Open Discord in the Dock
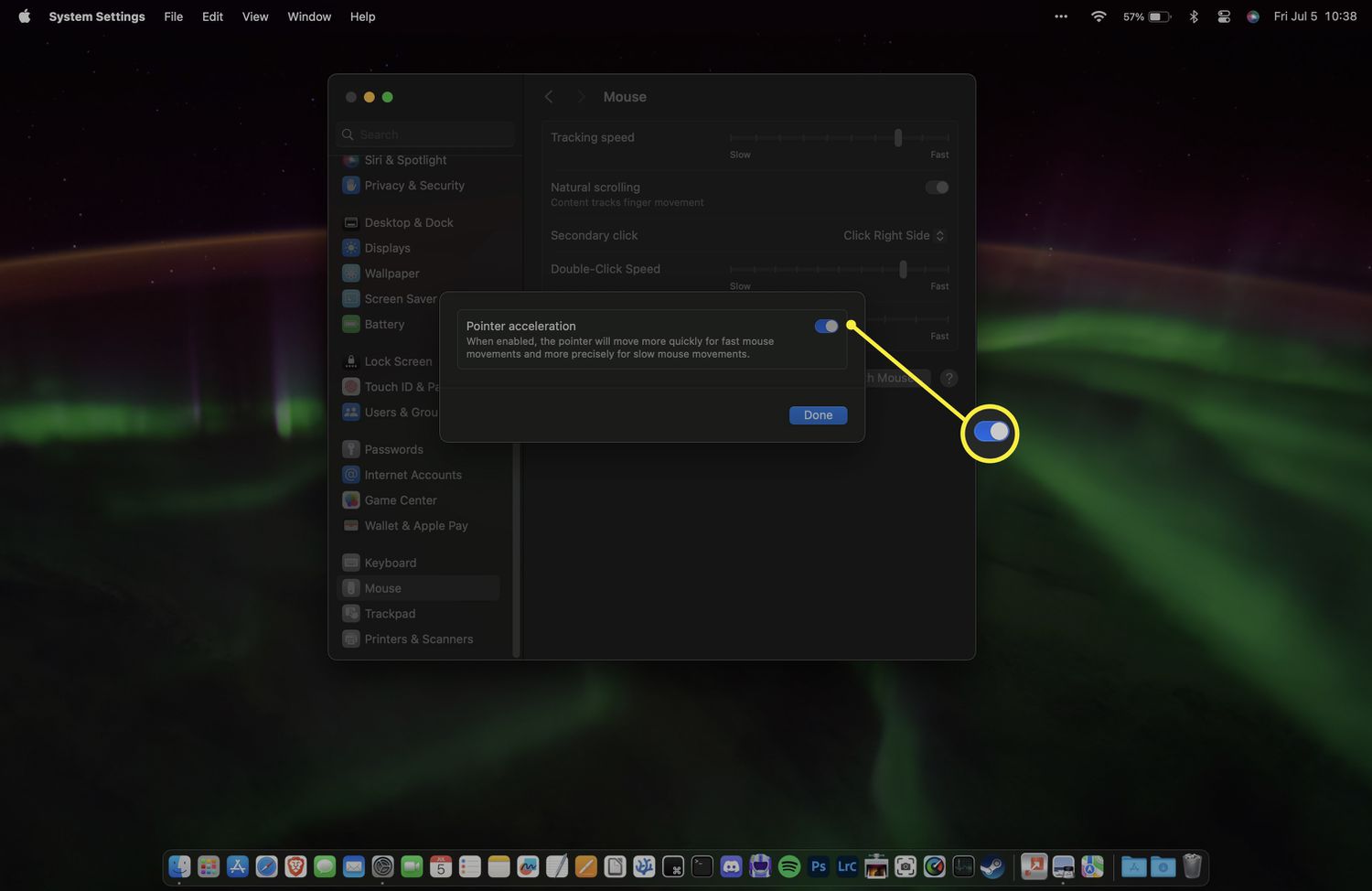Viewport: 1372px width, 891px height. click(x=731, y=866)
